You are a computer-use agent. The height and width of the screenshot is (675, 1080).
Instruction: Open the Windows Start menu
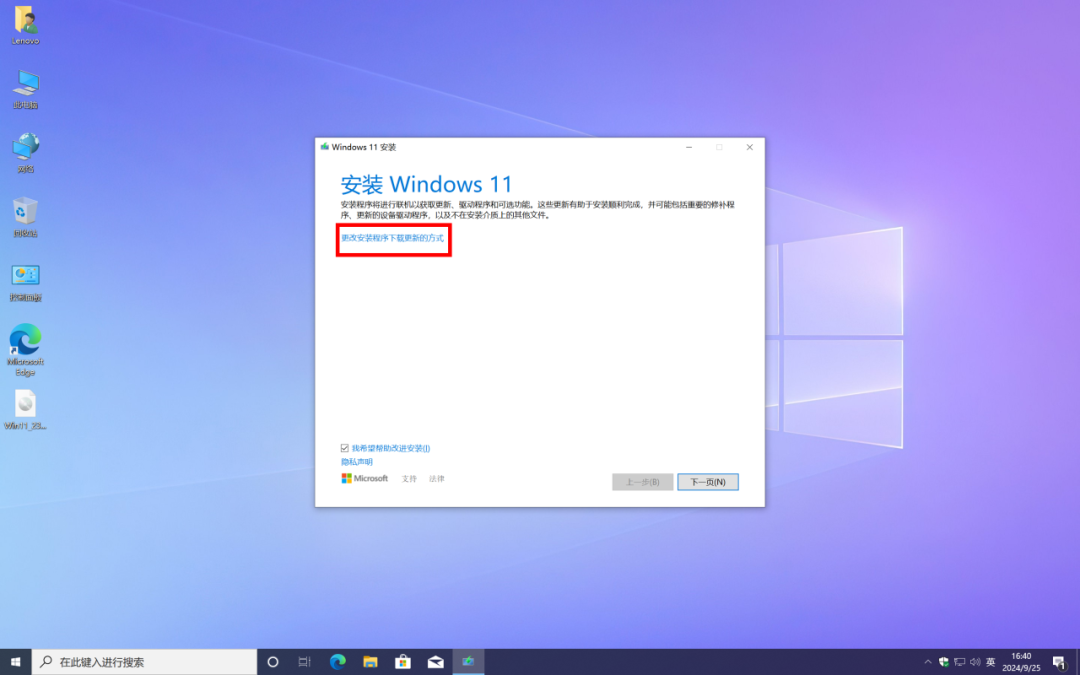(15, 662)
